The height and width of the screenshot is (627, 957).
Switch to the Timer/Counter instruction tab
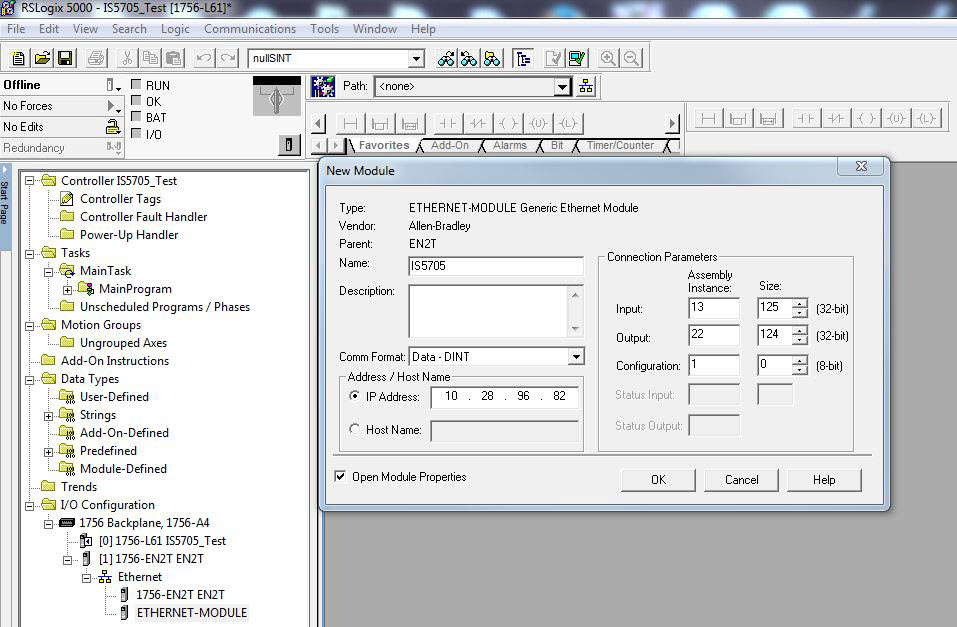(620, 146)
